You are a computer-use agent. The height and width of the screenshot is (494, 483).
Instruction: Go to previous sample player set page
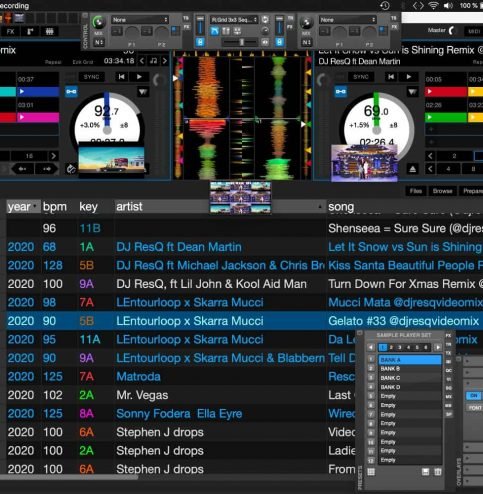pos(371,347)
